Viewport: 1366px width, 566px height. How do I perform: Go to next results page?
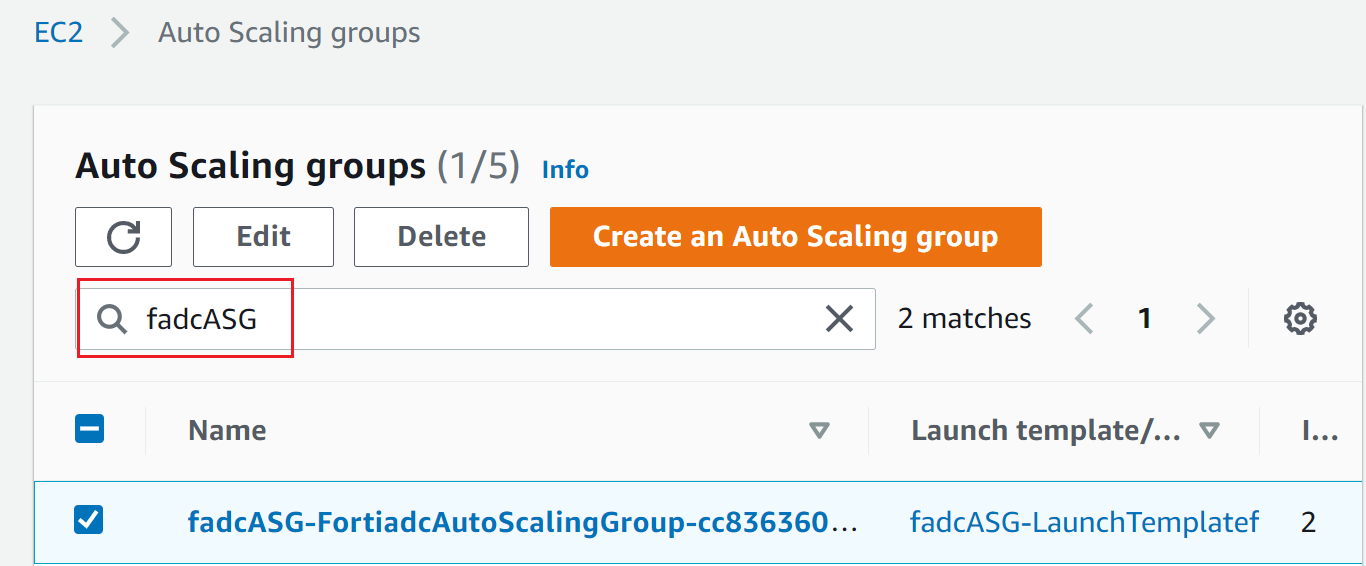click(1206, 319)
